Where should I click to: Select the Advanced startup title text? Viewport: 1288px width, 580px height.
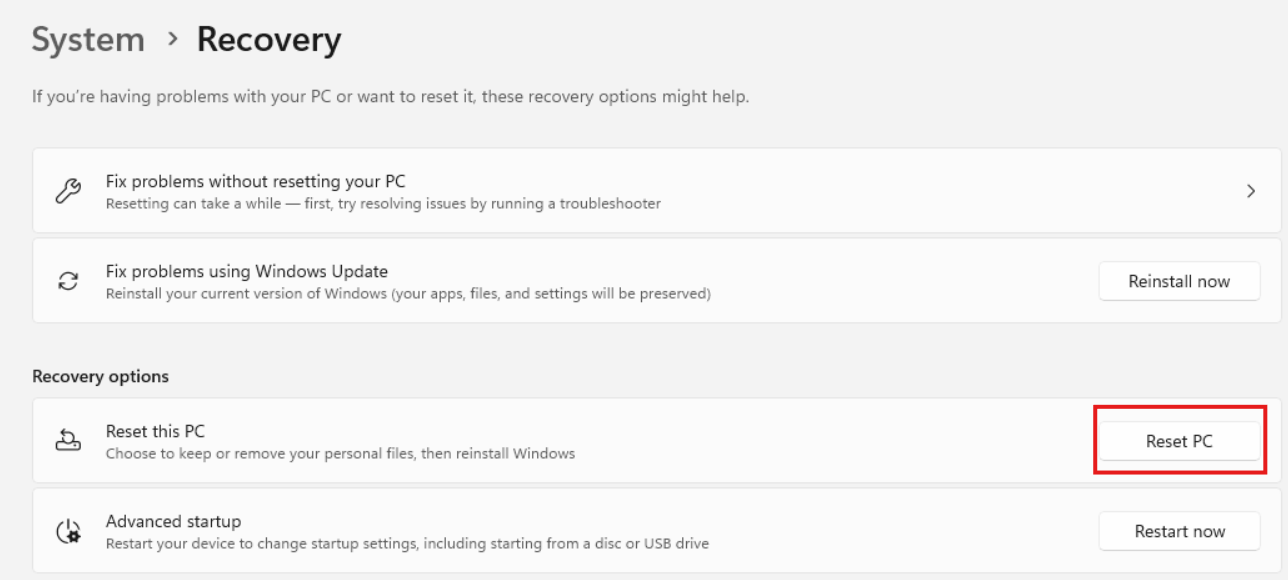click(173, 521)
